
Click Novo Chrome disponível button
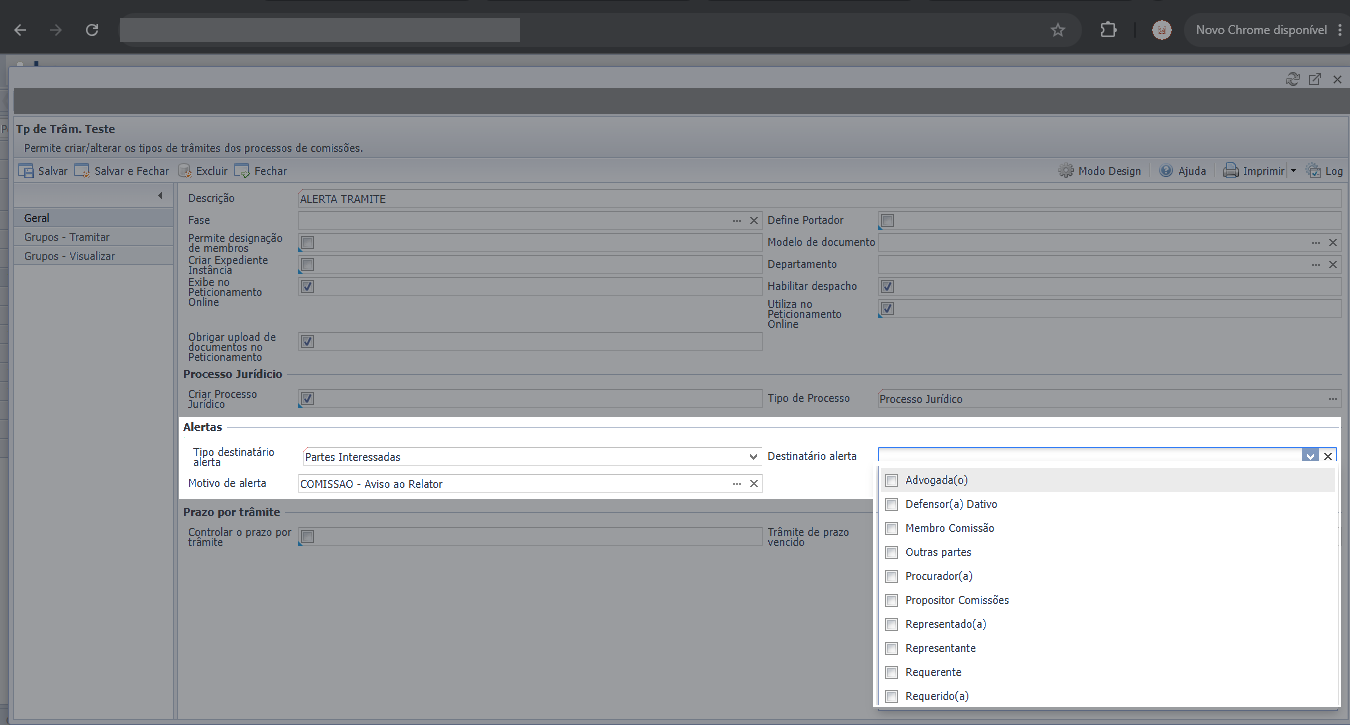1261,30
